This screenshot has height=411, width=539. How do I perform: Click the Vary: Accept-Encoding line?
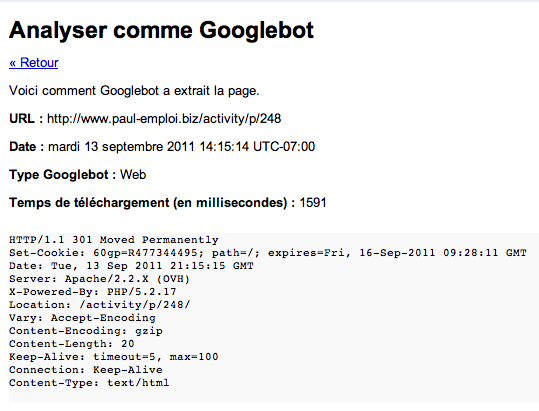pyautogui.click(x=82, y=318)
